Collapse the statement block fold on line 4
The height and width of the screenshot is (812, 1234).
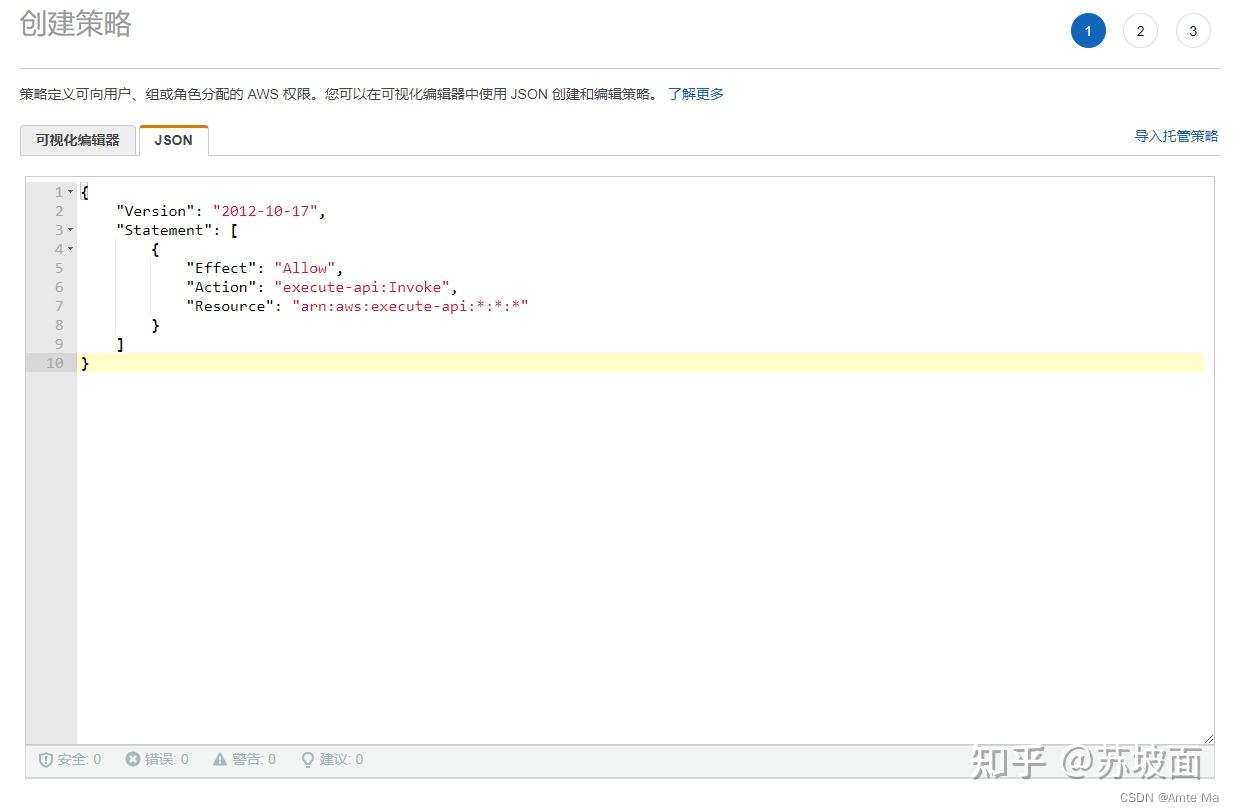[70, 248]
